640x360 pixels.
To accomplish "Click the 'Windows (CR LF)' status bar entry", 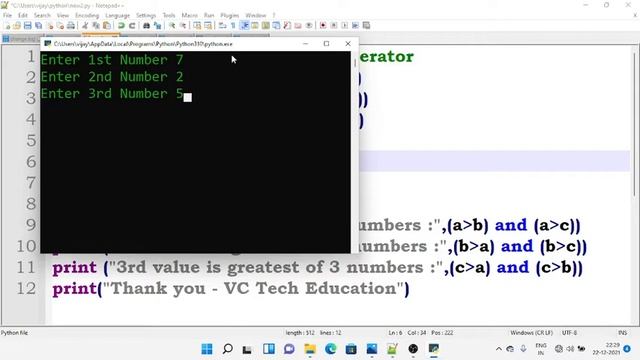I will [x=531, y=333].
